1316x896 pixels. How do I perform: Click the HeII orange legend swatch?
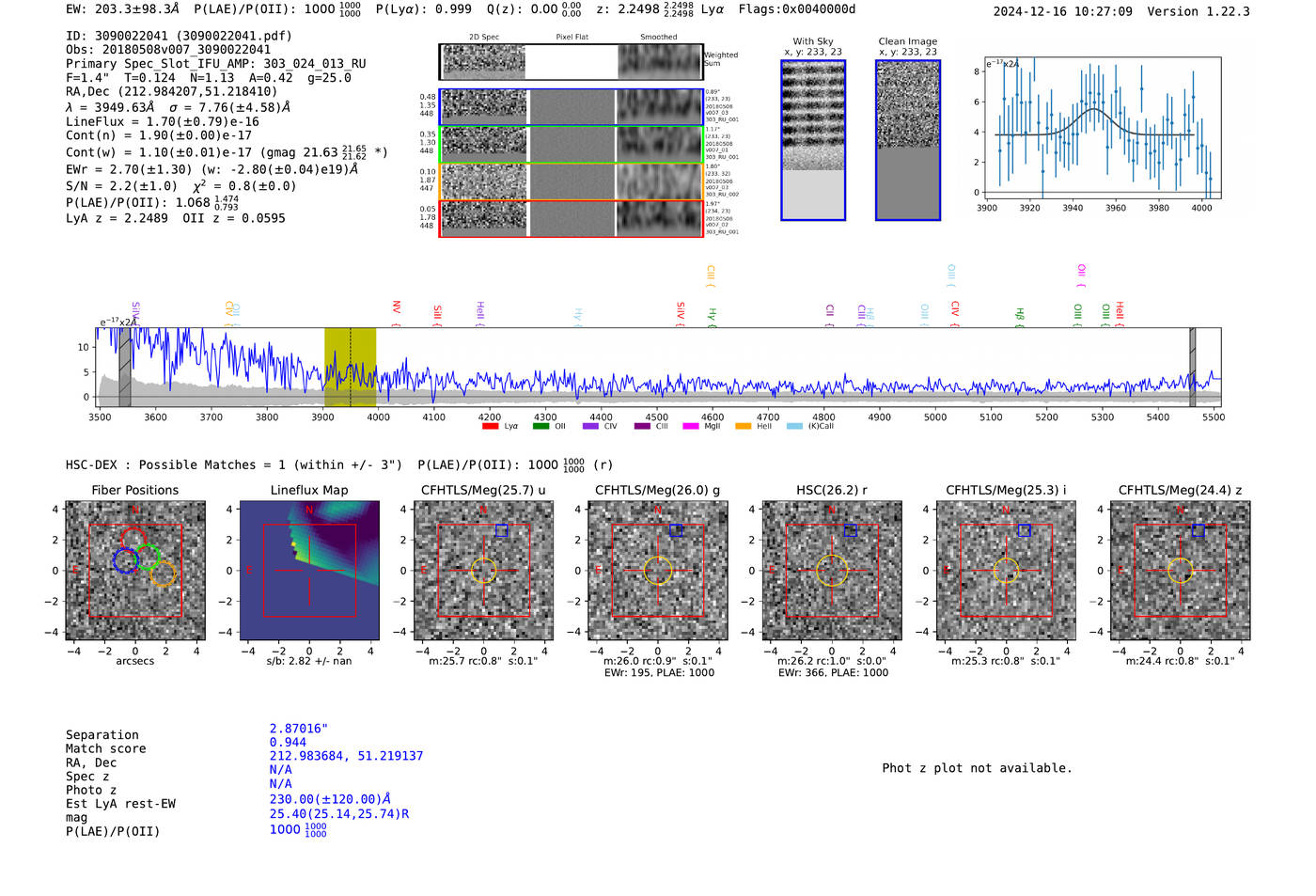[x=743, y=426]
